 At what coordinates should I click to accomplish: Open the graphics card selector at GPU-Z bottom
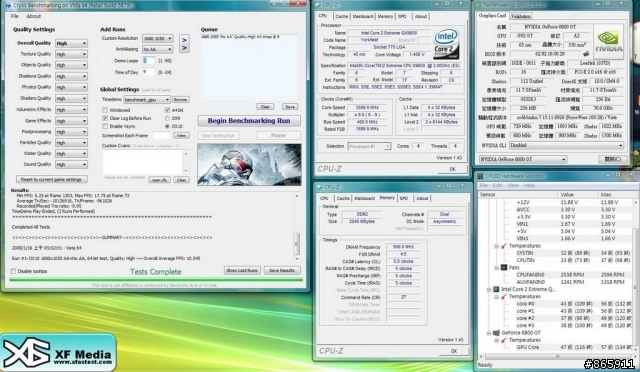pos(523,159)
